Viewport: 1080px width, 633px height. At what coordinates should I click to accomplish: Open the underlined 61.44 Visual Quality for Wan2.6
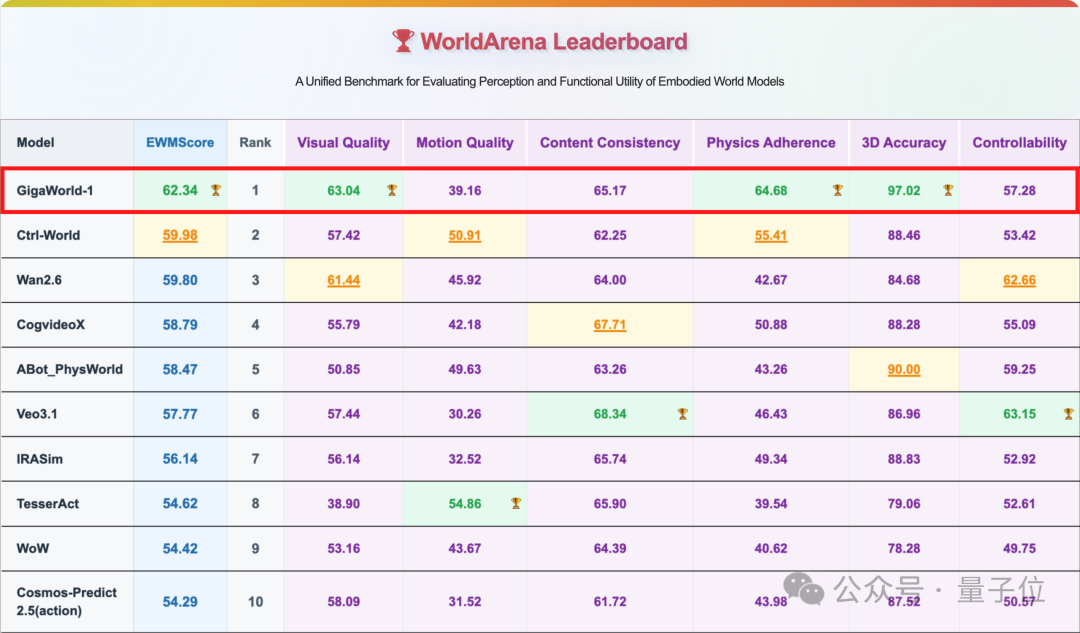[343, 280]
